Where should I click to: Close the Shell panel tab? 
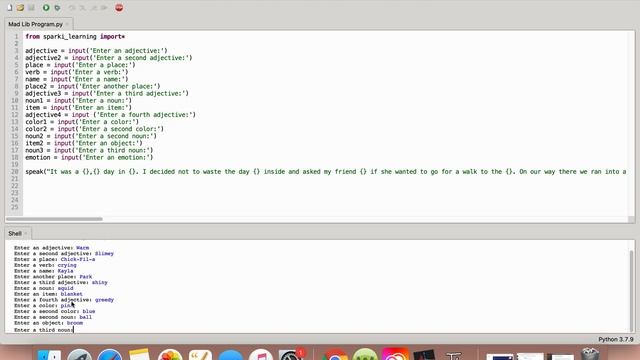[x=26, y=233]
